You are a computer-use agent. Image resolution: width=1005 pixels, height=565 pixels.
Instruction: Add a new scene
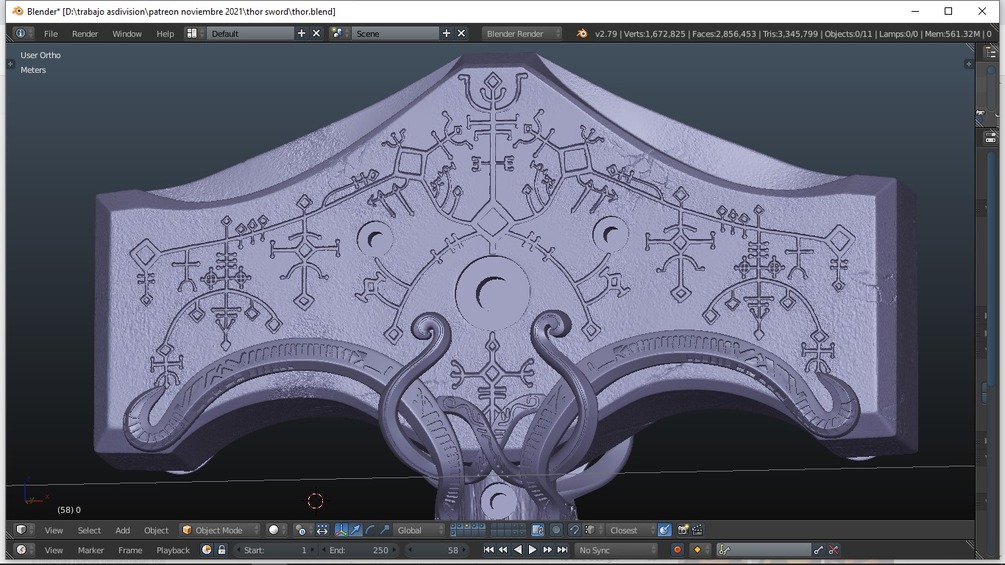[446, 33]
